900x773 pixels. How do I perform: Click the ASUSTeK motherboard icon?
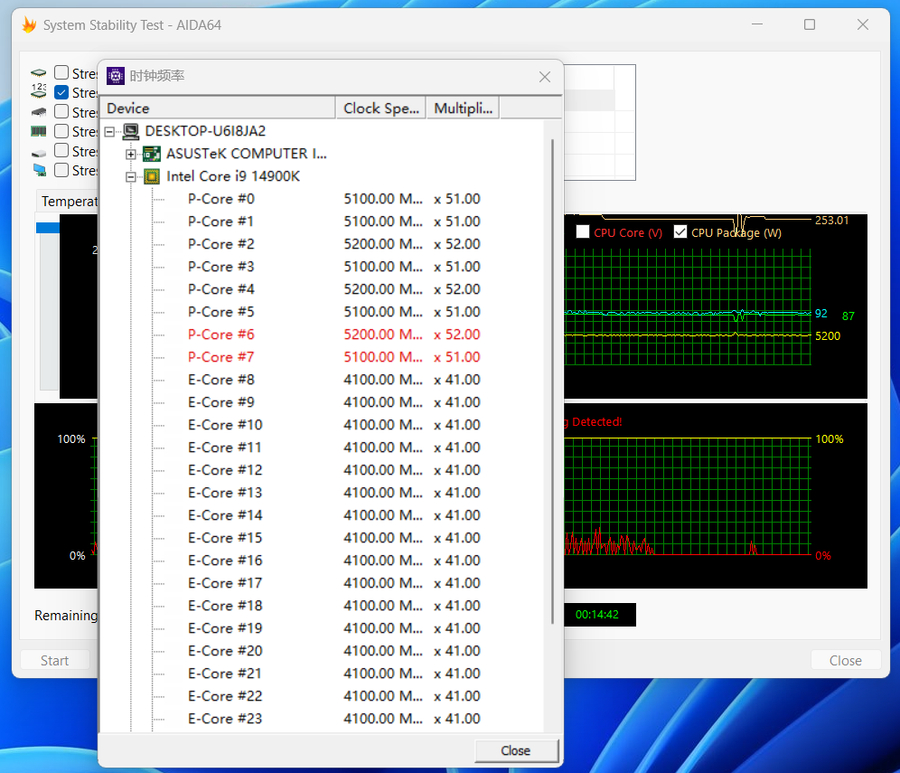click(x=152, y=154)
